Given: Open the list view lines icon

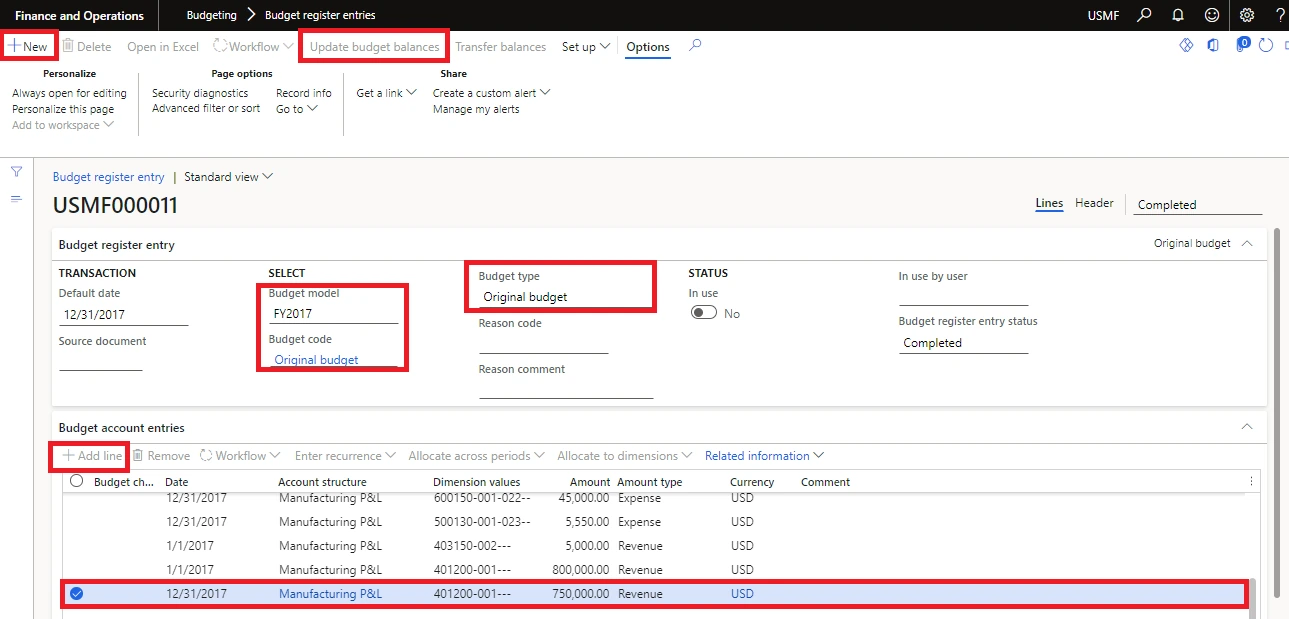Looking at the screenshot, I should coord(16,199).
